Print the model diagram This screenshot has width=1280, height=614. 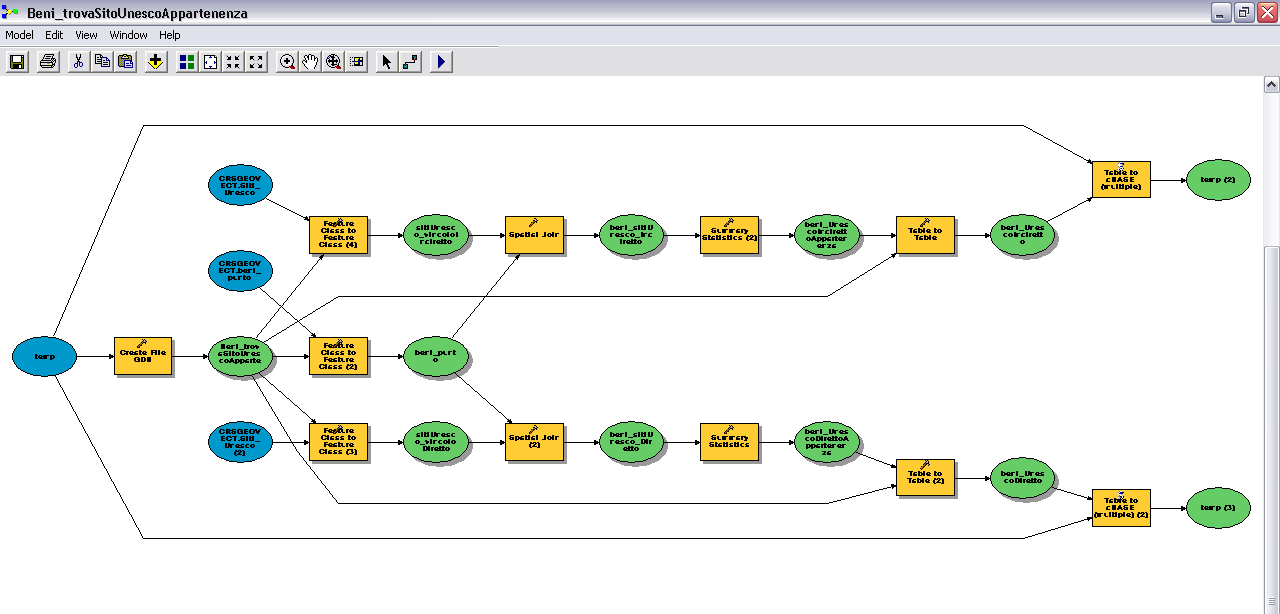[x=47, y=62]
